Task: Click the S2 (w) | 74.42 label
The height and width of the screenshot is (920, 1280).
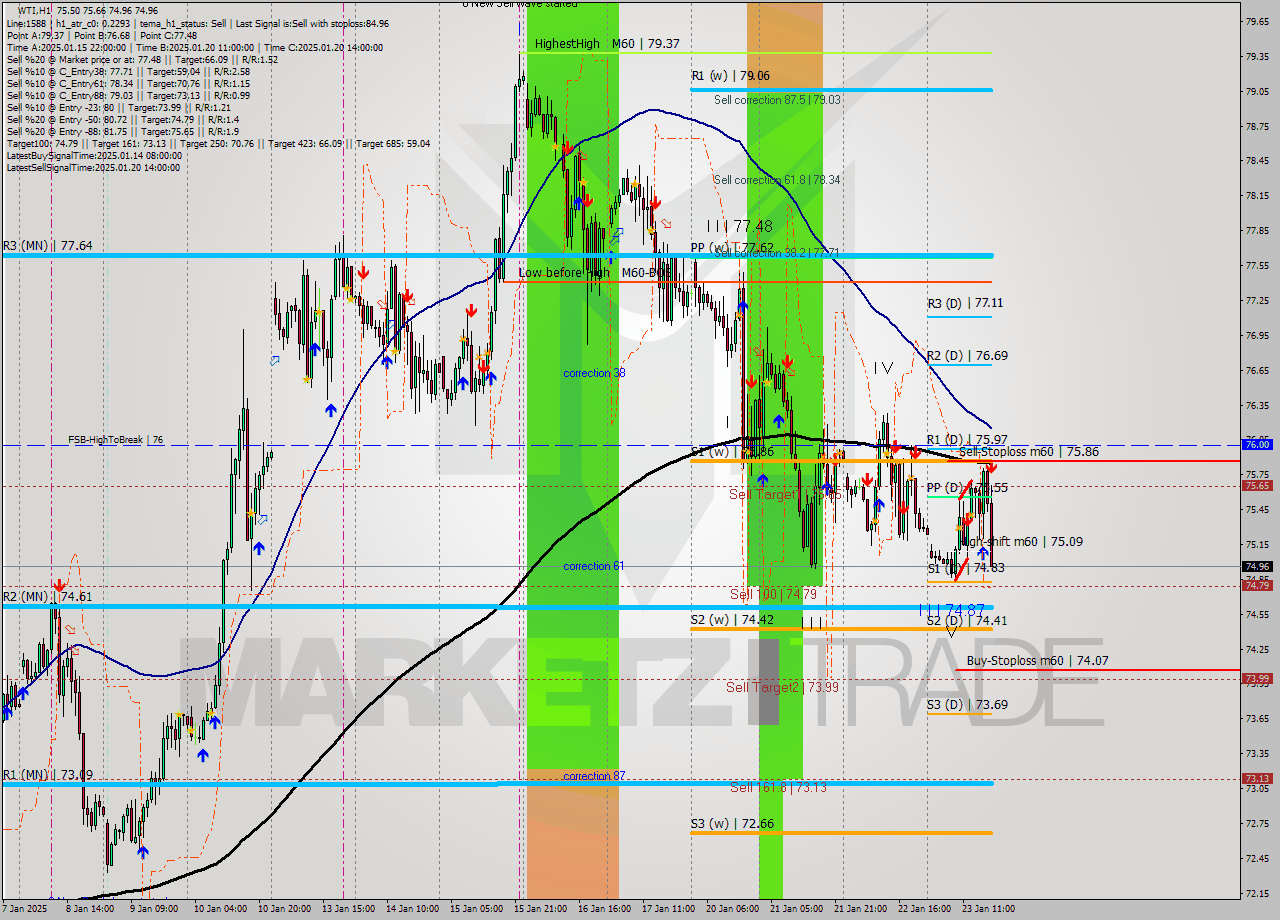Action: click(731, 620)
